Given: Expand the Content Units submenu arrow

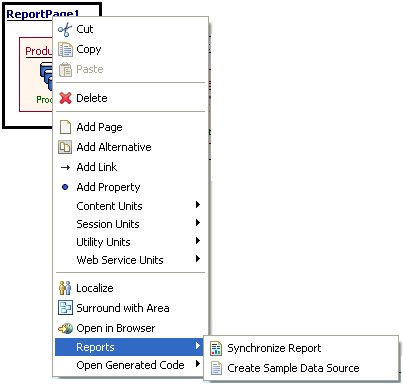Looking at the screenshot, I should (198, 205).
